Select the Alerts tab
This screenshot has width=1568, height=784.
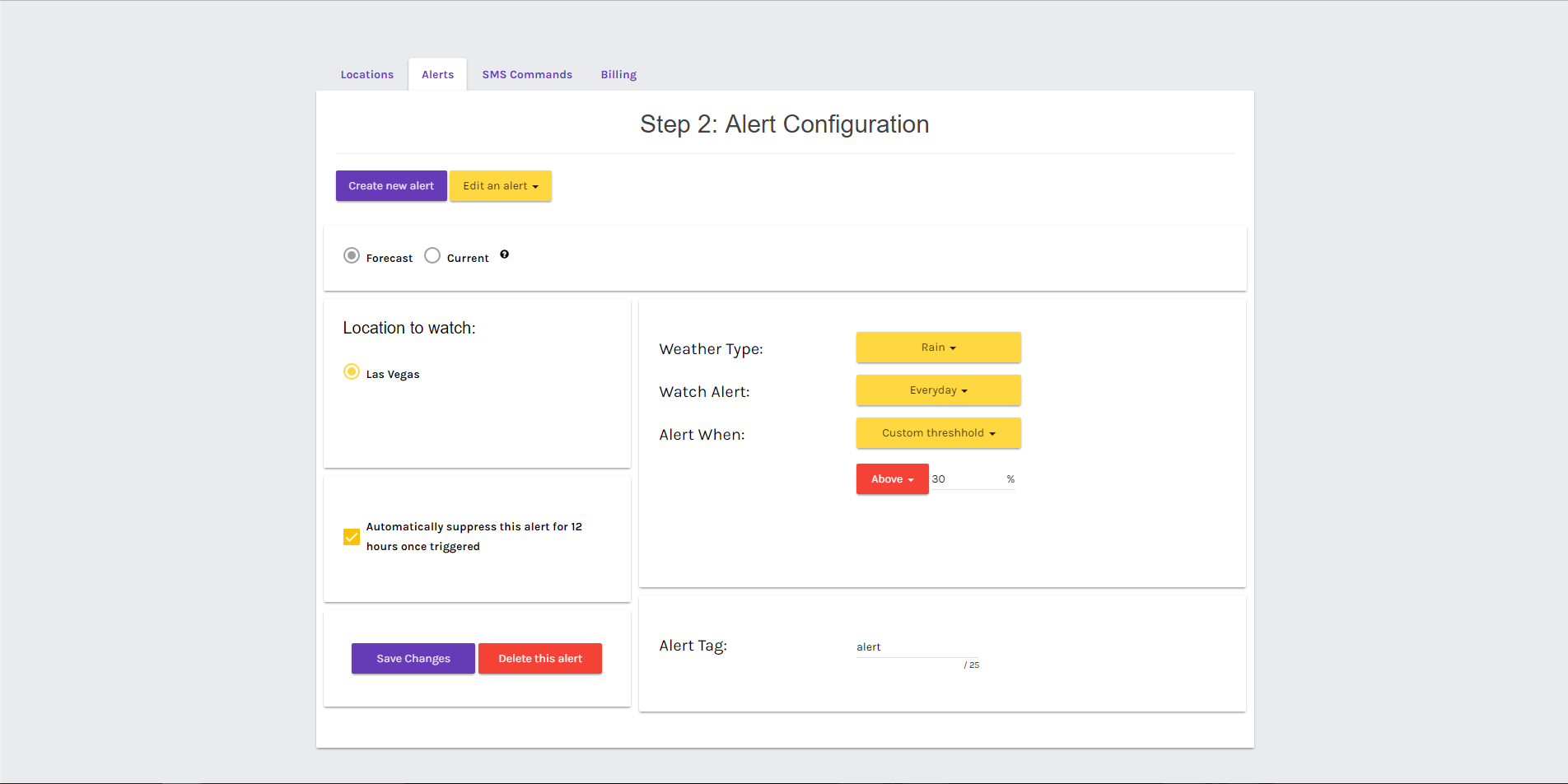438,74
